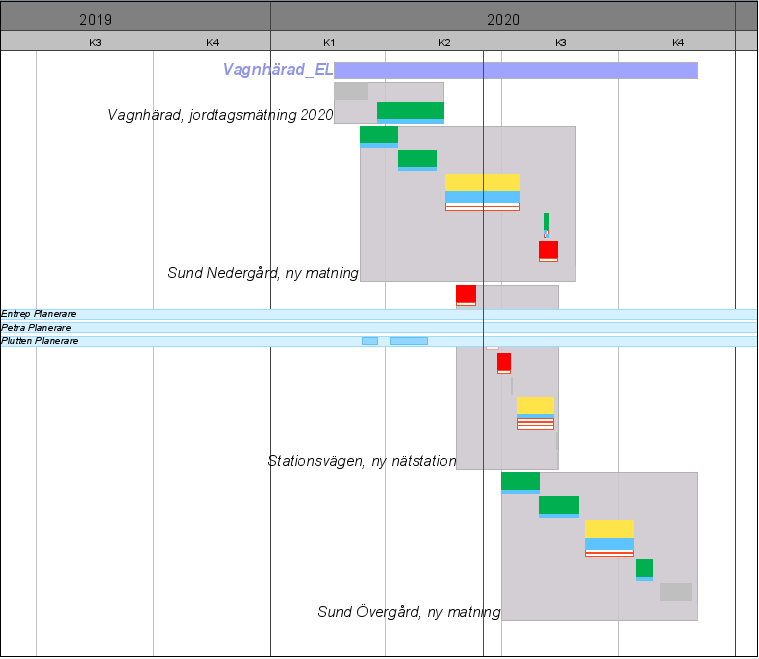Select second green task in Sund Övergård
759x659 pixels.
[559, 507]
